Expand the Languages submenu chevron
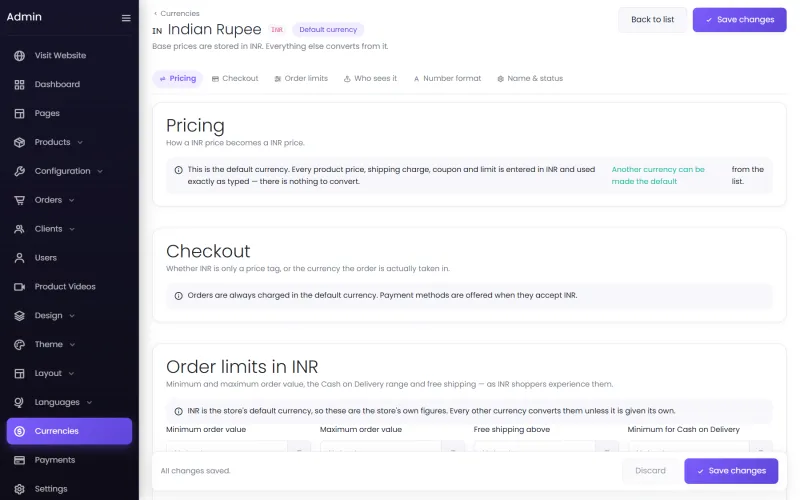This screenshot has width=800, height=500. (89, 403)
